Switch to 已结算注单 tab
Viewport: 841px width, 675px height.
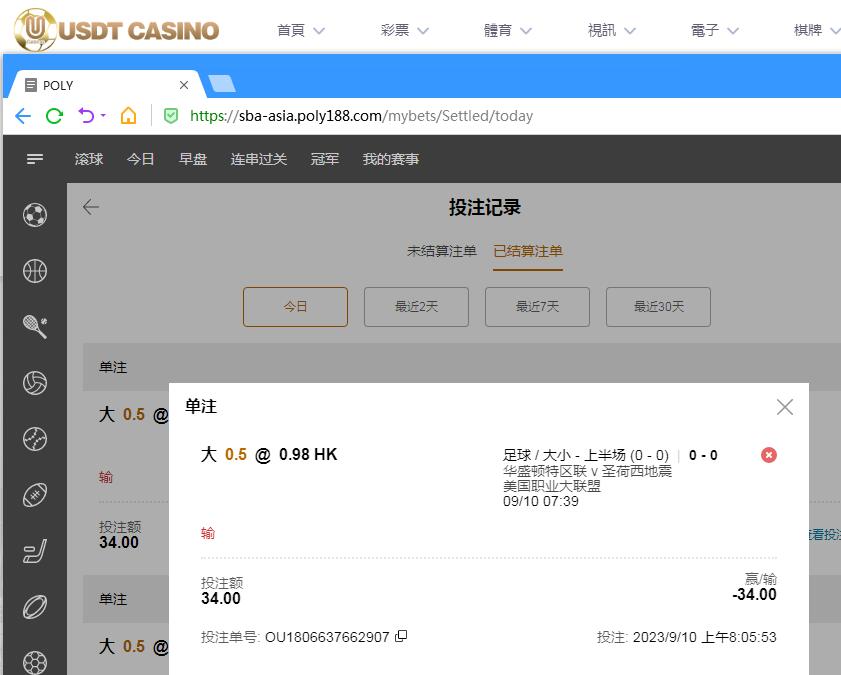point(528,251)
